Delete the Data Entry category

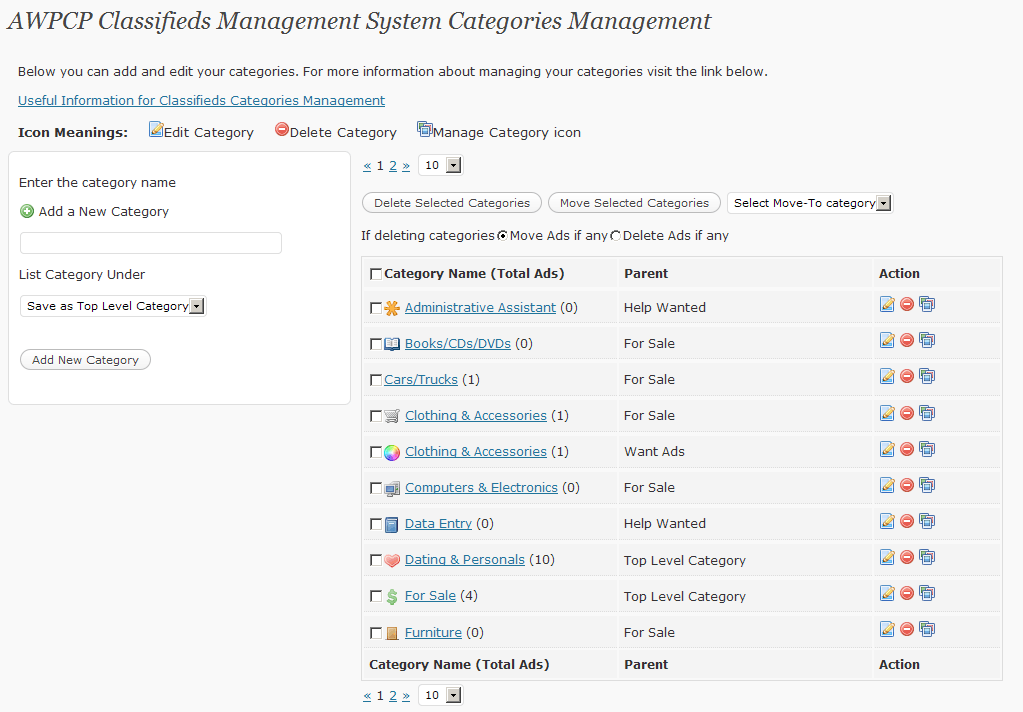pyautogui.click(x=907, y=521)
